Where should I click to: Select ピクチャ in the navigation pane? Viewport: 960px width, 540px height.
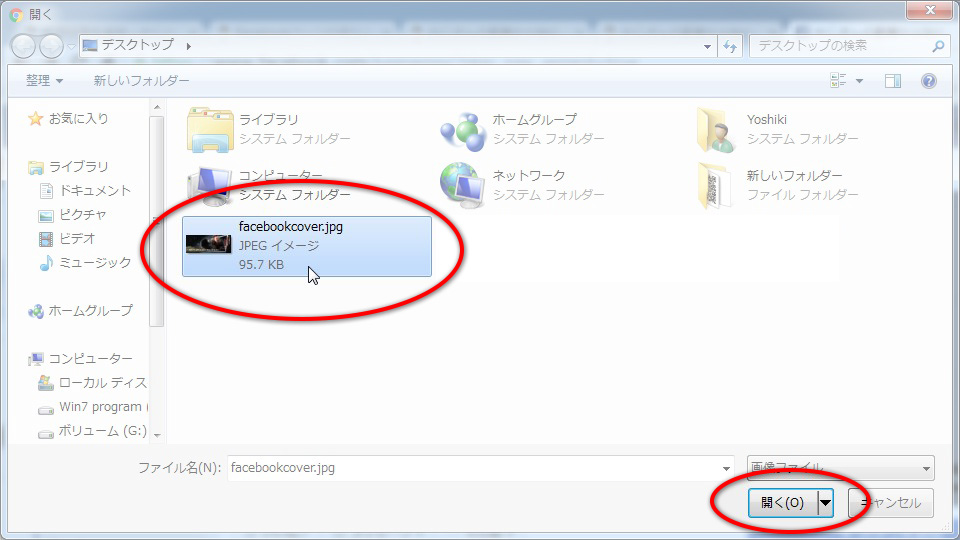click(82, 214)
